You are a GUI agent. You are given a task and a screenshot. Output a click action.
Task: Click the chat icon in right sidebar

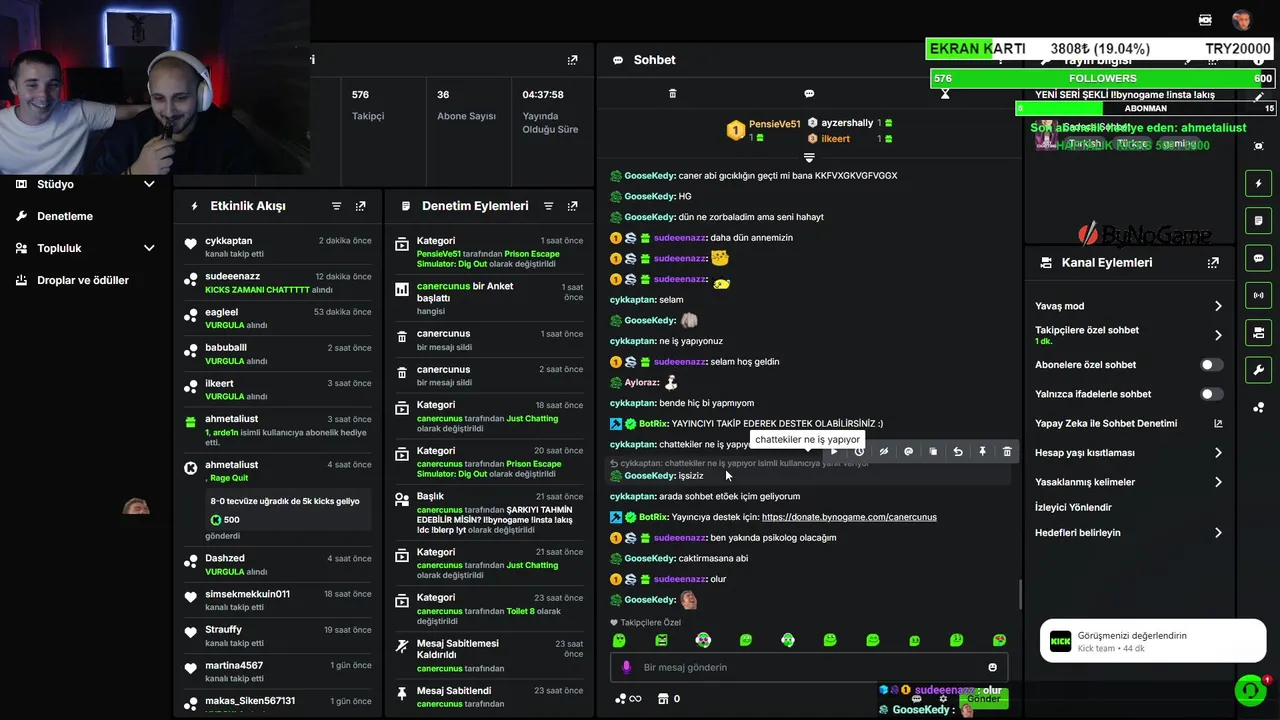pyautogui.click(x=1259, y=258)
